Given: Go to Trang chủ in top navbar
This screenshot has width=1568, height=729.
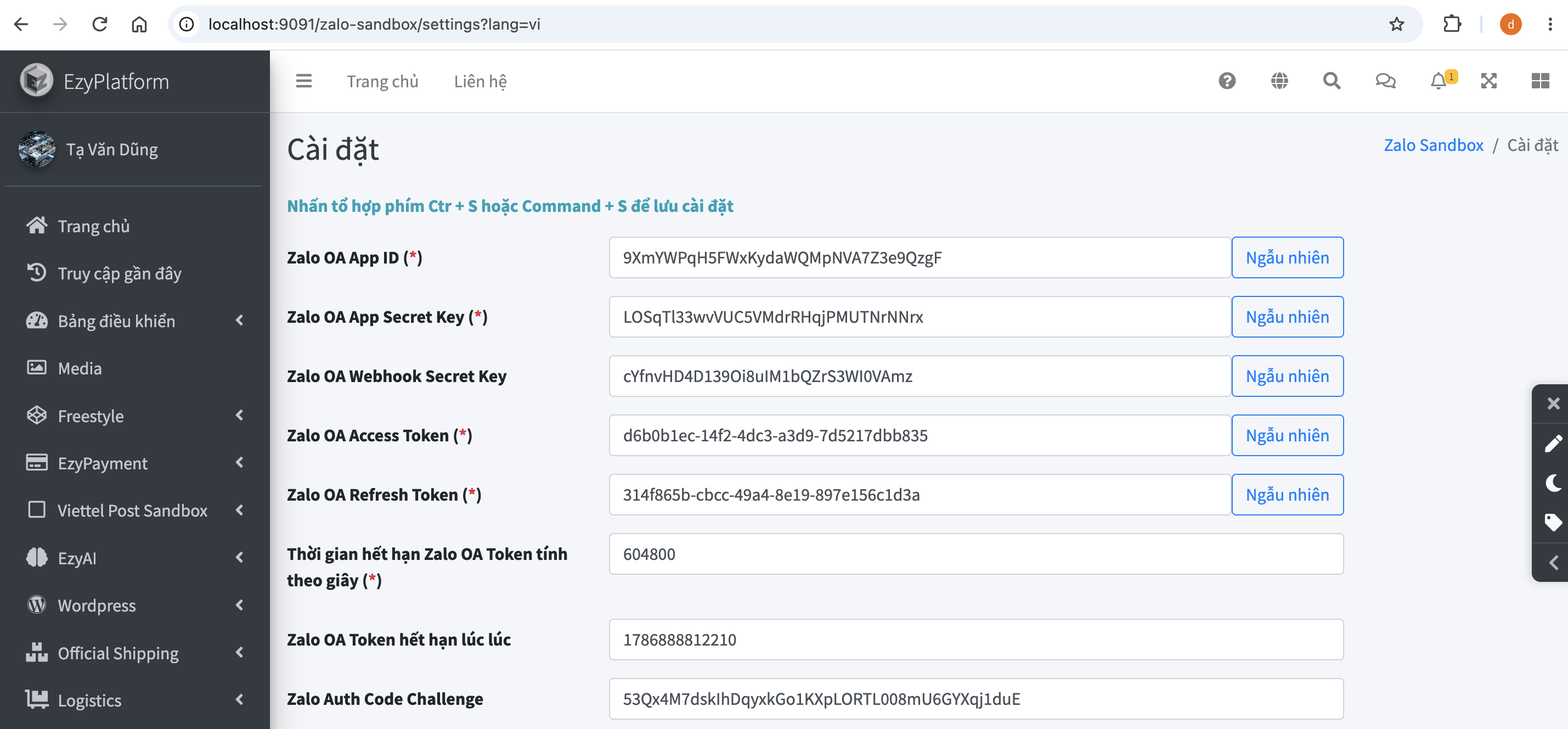Looking at the screenshot, I should (382, 81).
